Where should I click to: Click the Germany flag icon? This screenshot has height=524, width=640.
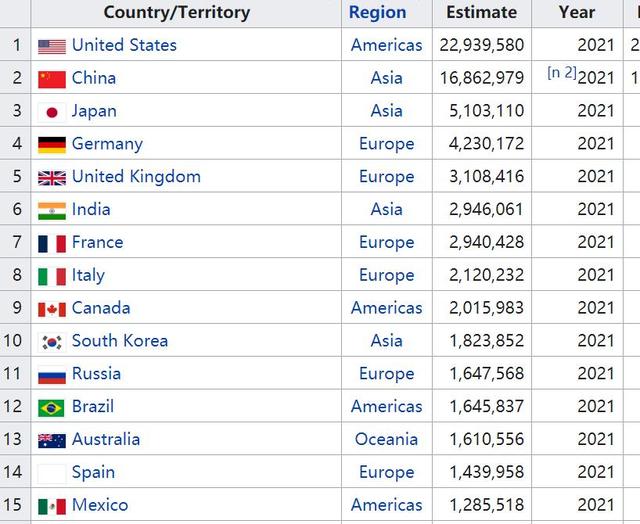tap(52, 145)
